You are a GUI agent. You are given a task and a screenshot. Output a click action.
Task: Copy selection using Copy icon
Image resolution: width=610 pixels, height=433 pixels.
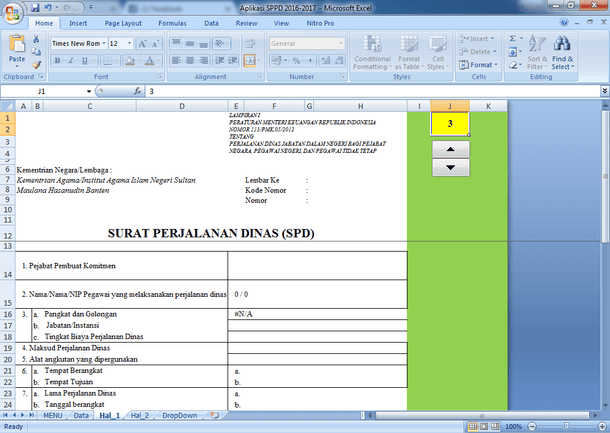[x=36, y=52]
